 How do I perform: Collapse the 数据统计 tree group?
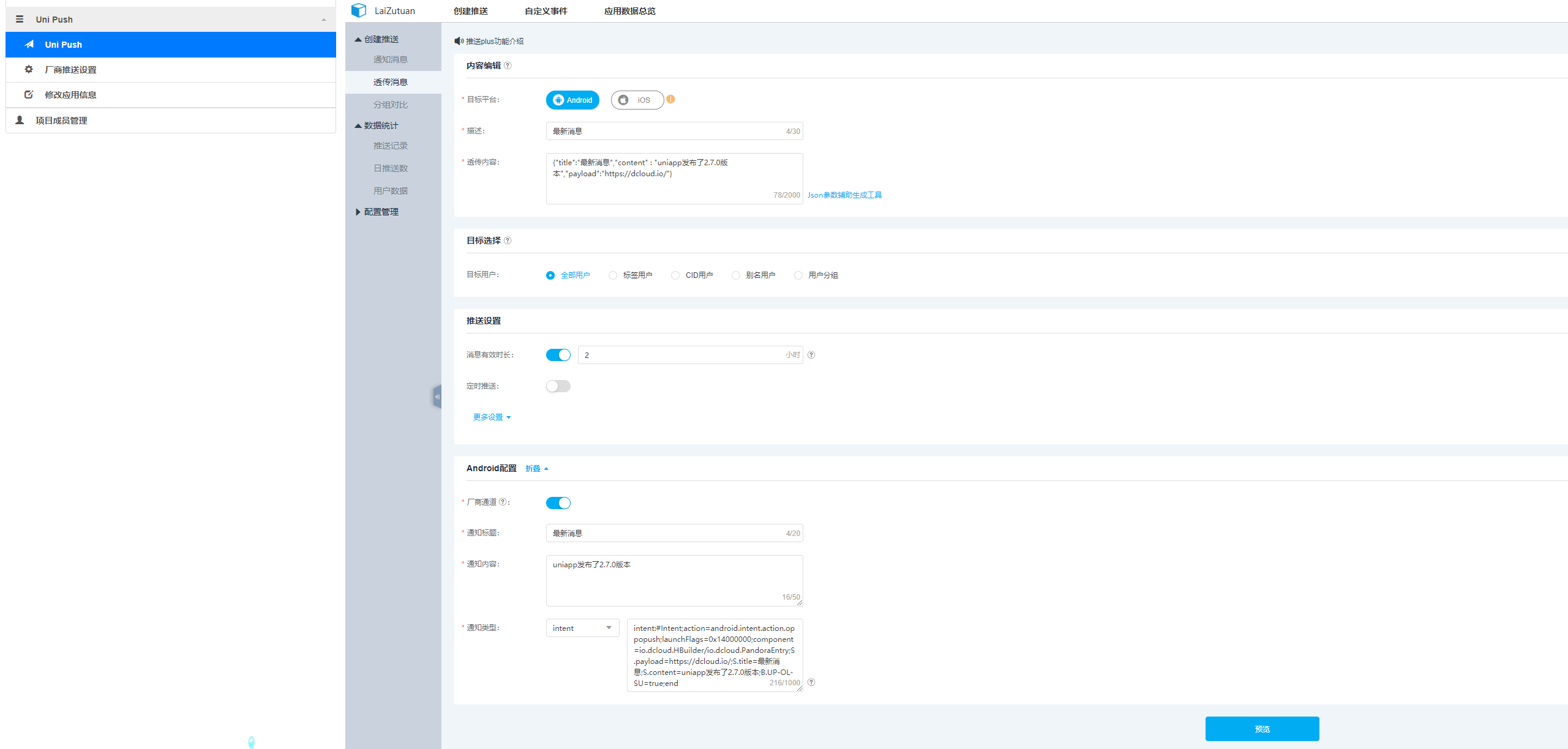358,126
